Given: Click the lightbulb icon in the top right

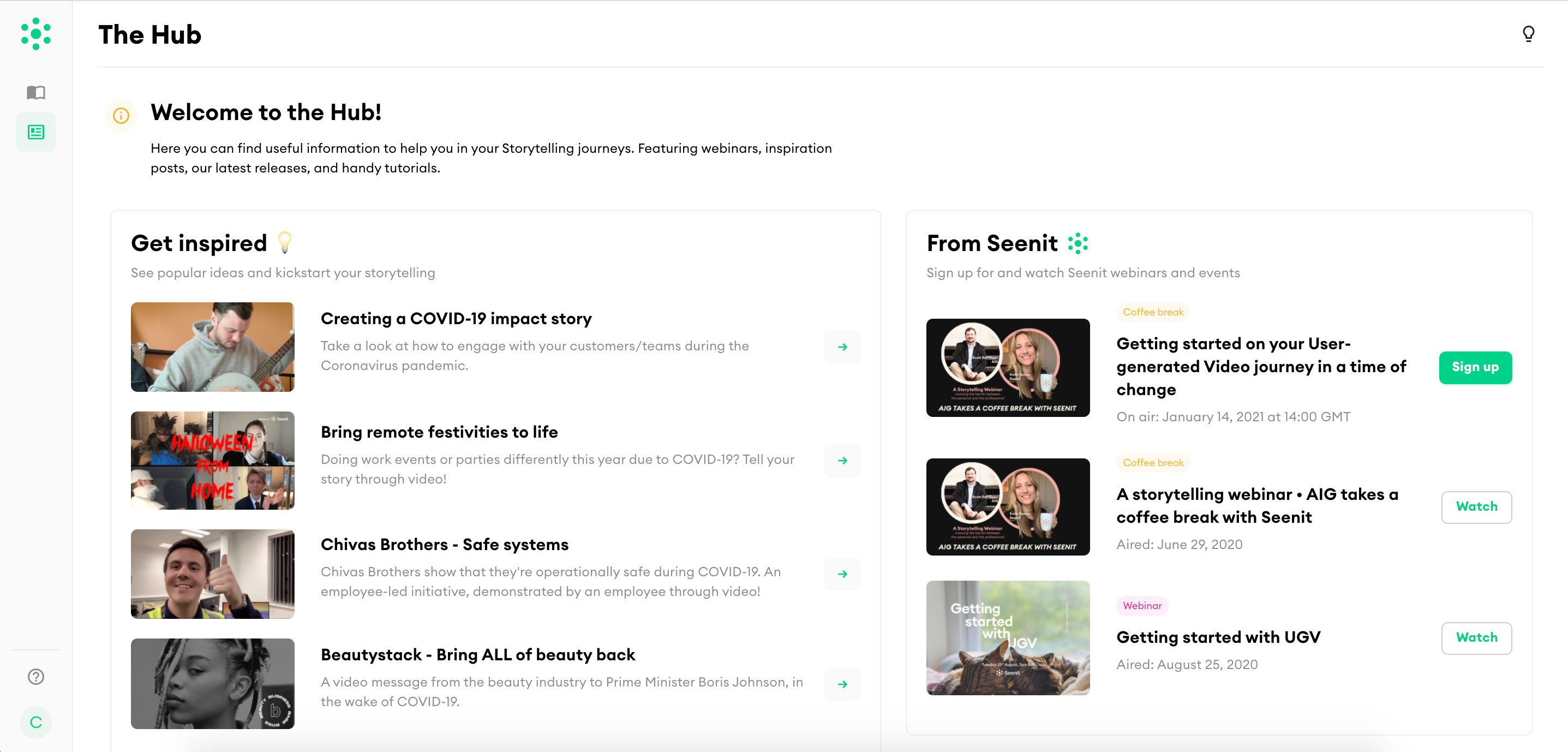Looking at the screenshot, I should tap(1528, 33).
